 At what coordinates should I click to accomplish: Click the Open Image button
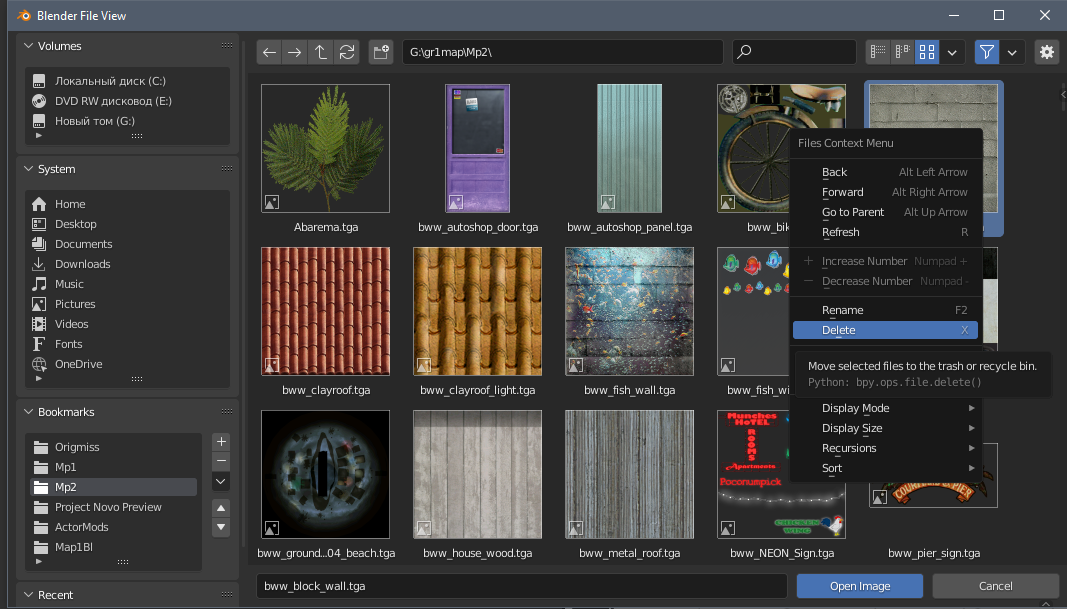[x=859, y=586]
